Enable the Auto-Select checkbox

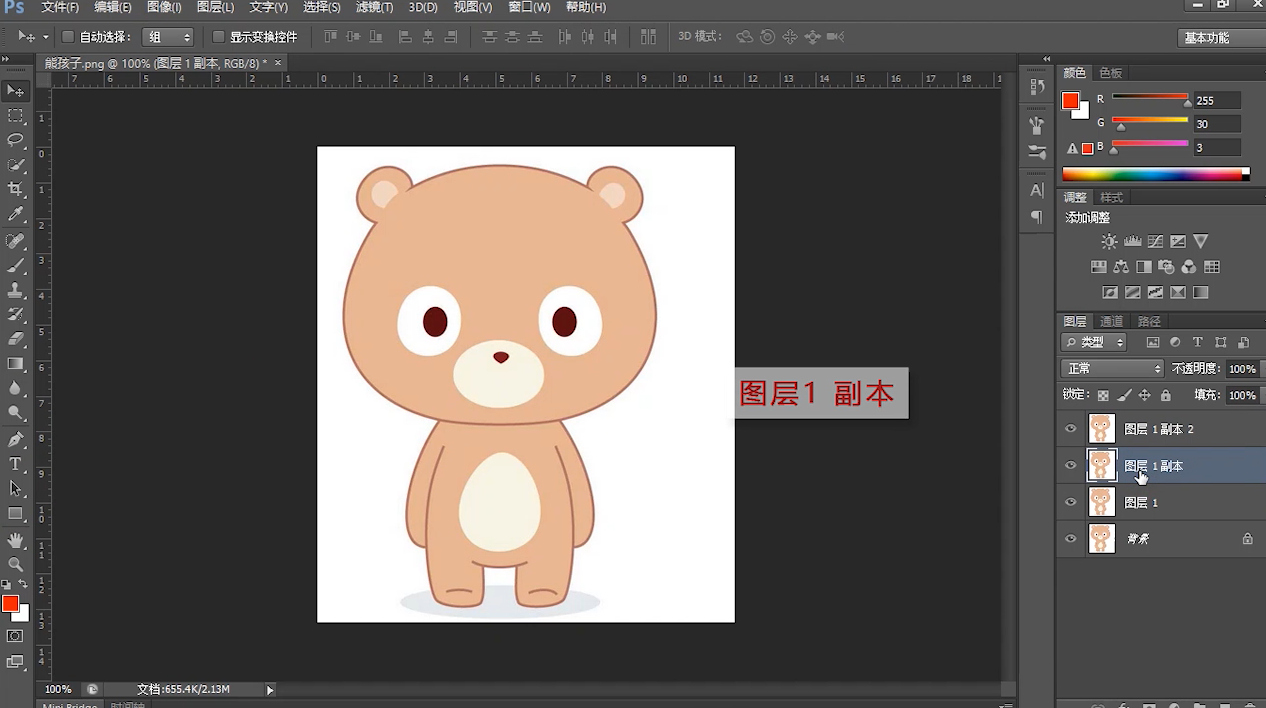(68, 37)
